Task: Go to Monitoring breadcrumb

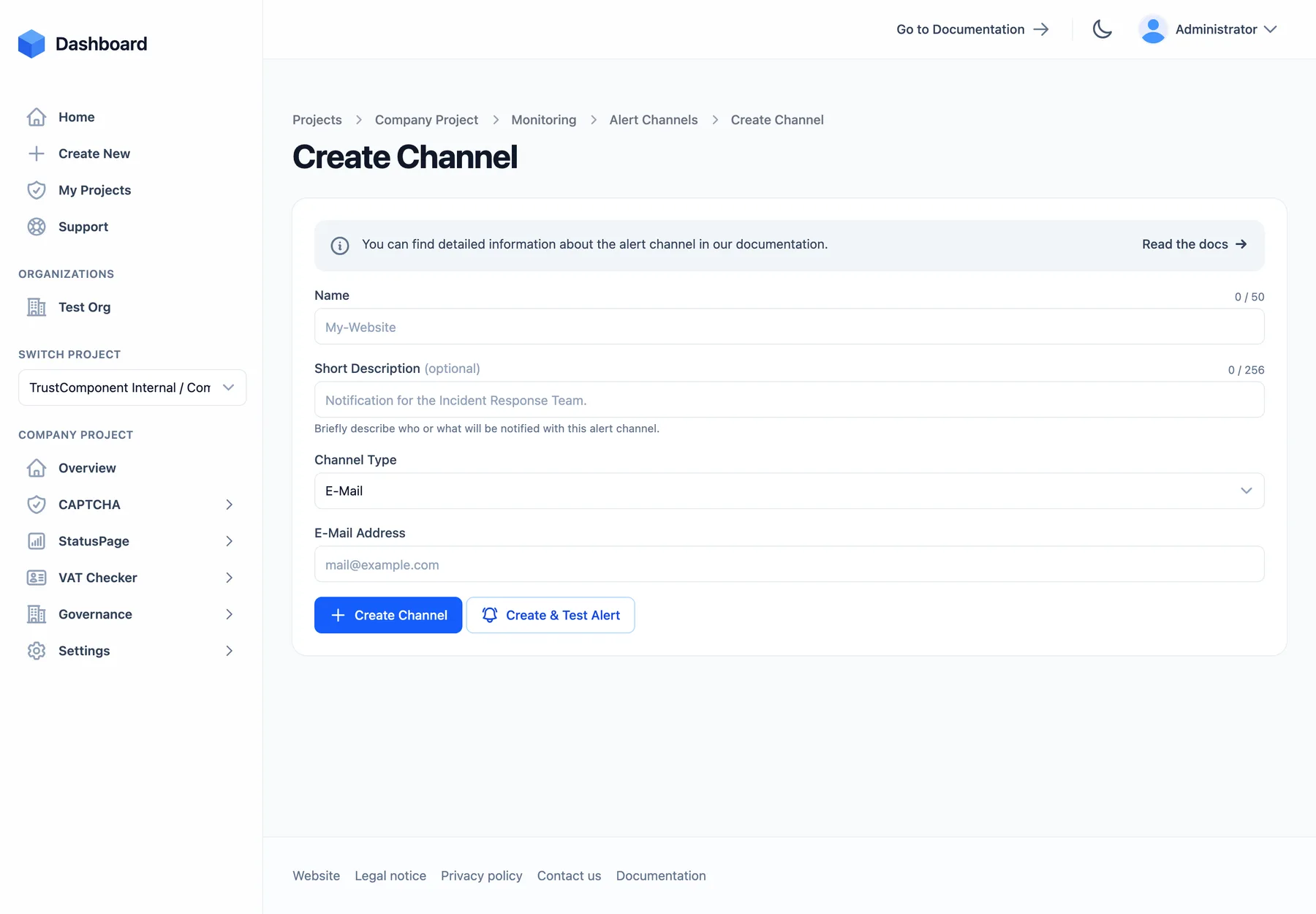Action: 544,120
